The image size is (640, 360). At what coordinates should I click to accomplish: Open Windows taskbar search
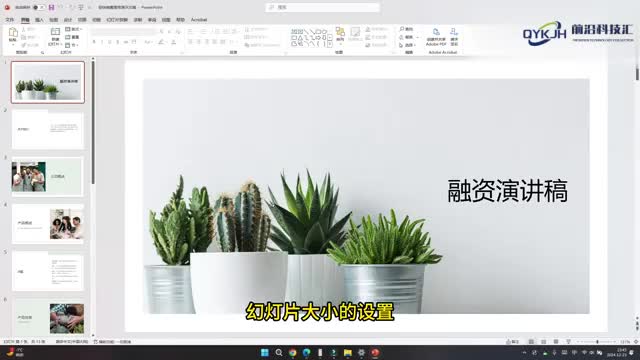[279, 352]
